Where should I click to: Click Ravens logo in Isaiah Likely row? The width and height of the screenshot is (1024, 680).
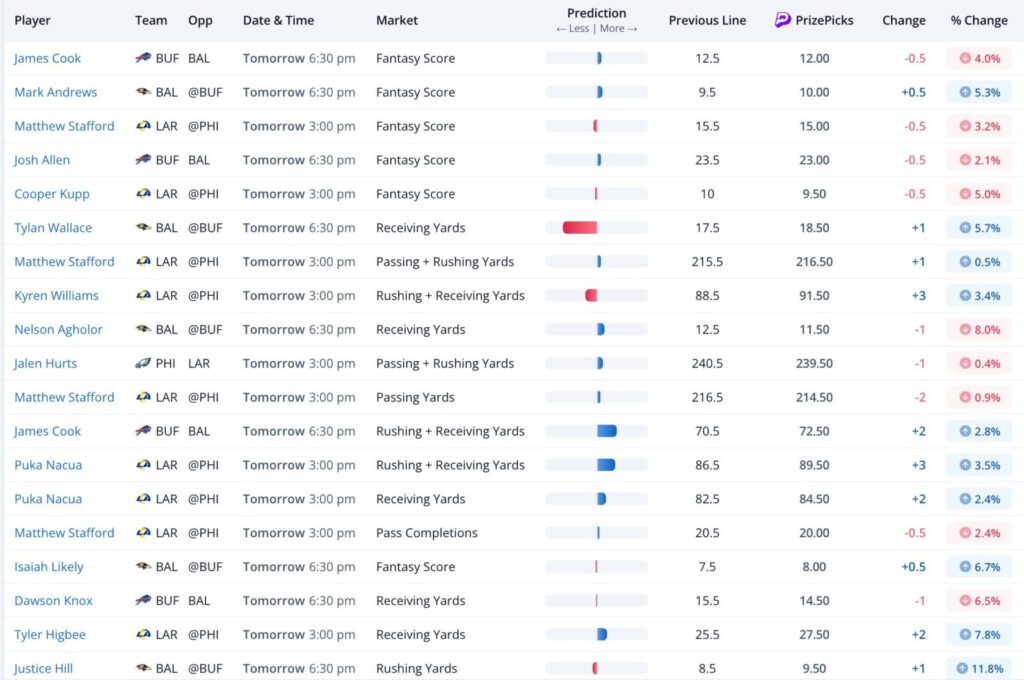coord(143,567)
